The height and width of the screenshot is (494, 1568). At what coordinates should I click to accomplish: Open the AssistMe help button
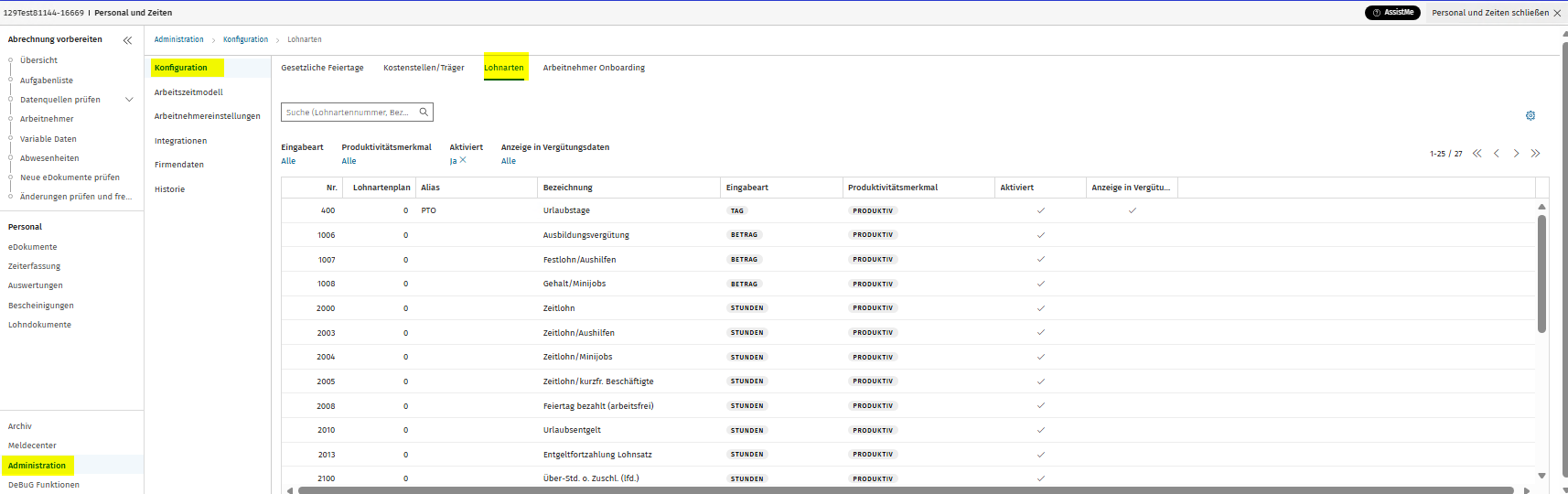pos(1392,13)
